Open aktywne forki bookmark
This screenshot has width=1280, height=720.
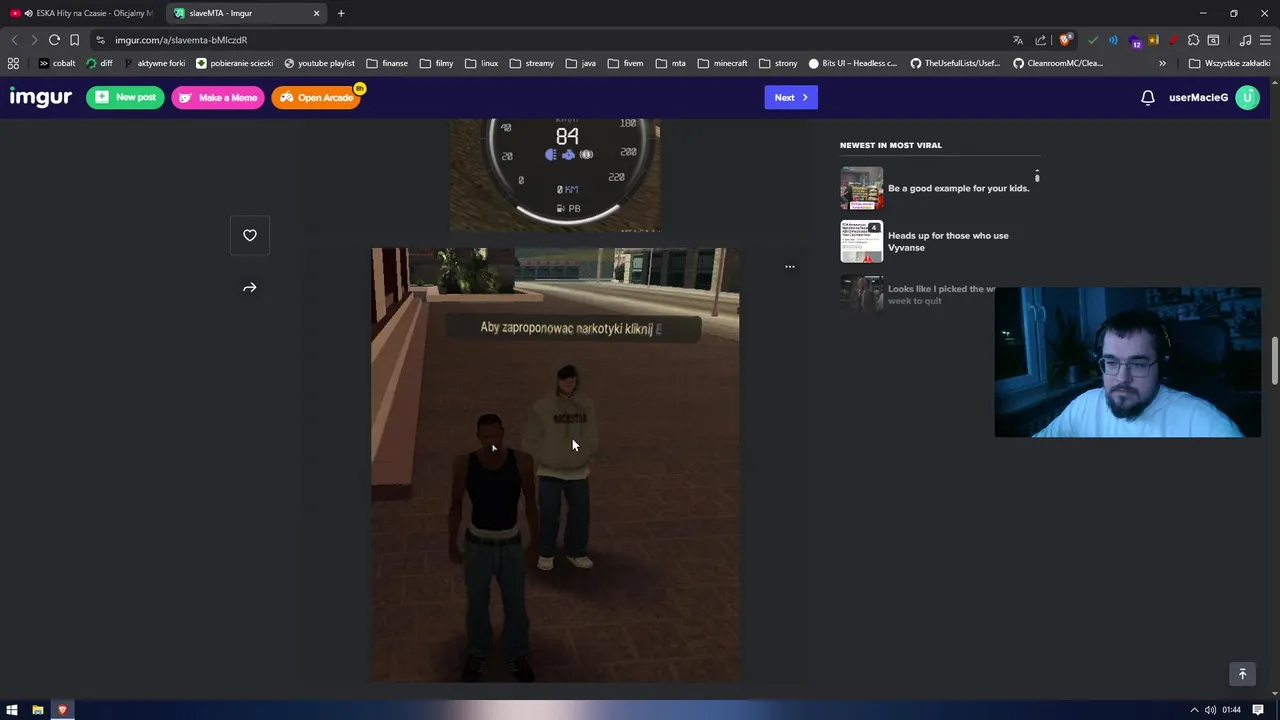click(x=154, y=63)
